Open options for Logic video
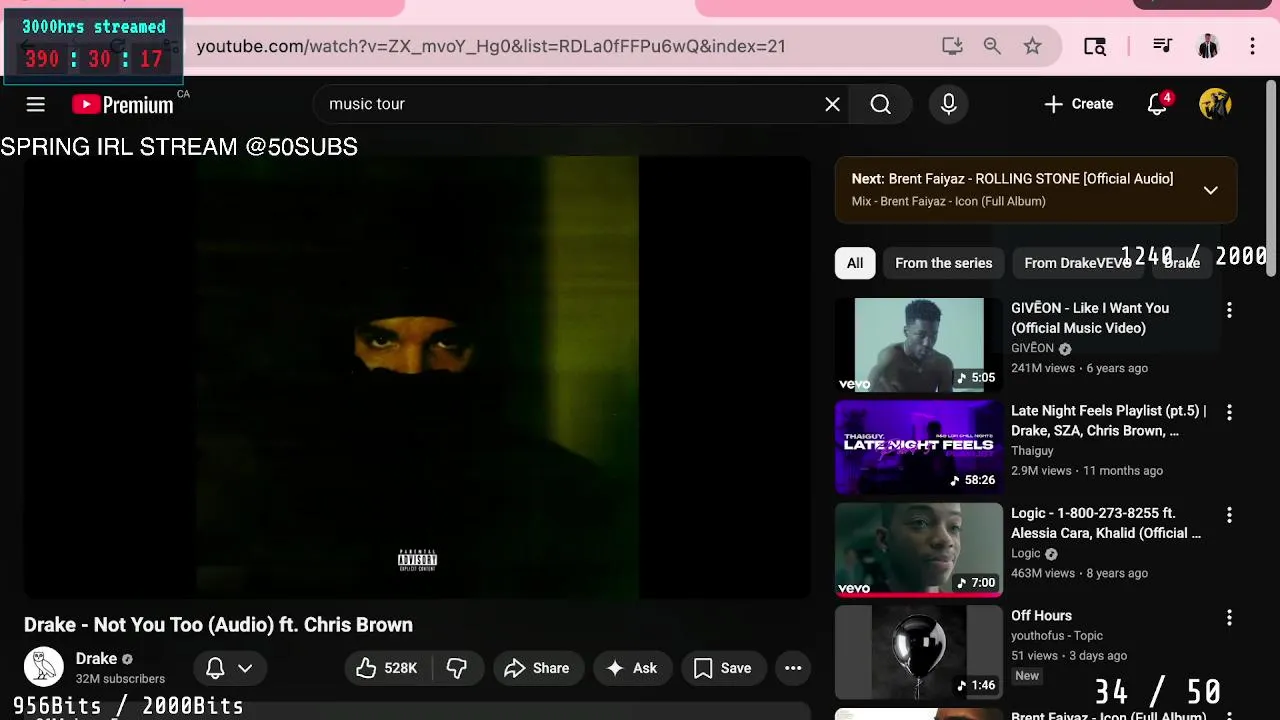This screenshot has width=1280, height=720. click(x=1229, y=515)
